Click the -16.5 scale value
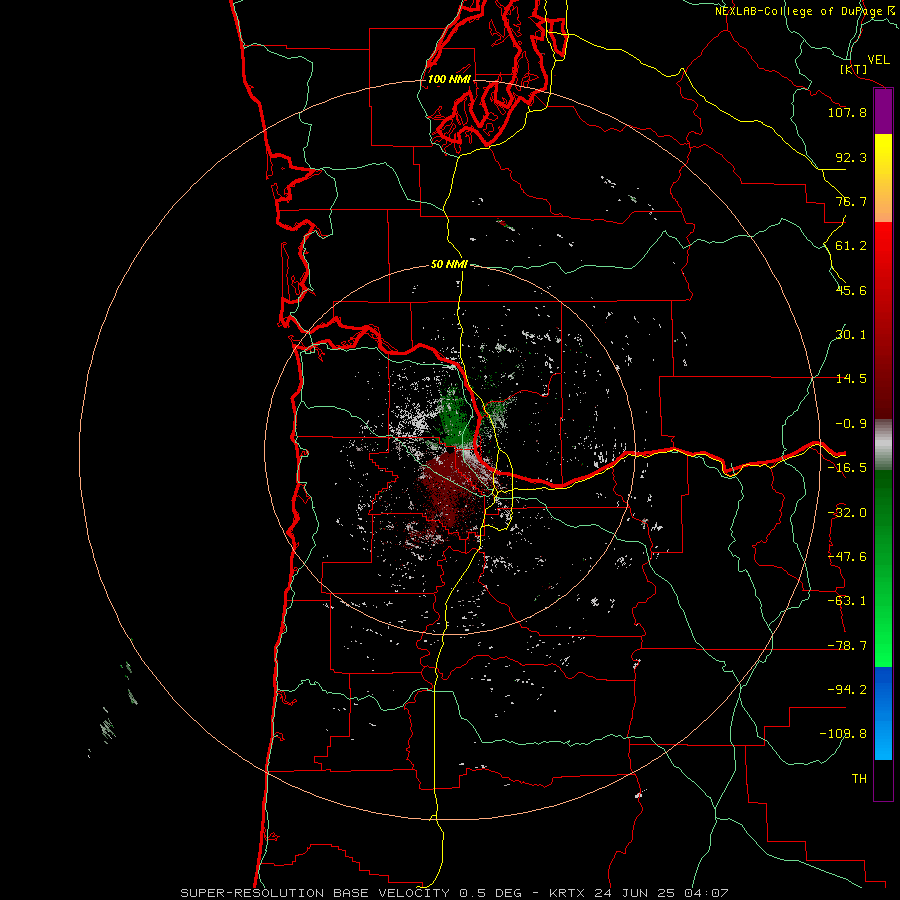 click(847, 468)
